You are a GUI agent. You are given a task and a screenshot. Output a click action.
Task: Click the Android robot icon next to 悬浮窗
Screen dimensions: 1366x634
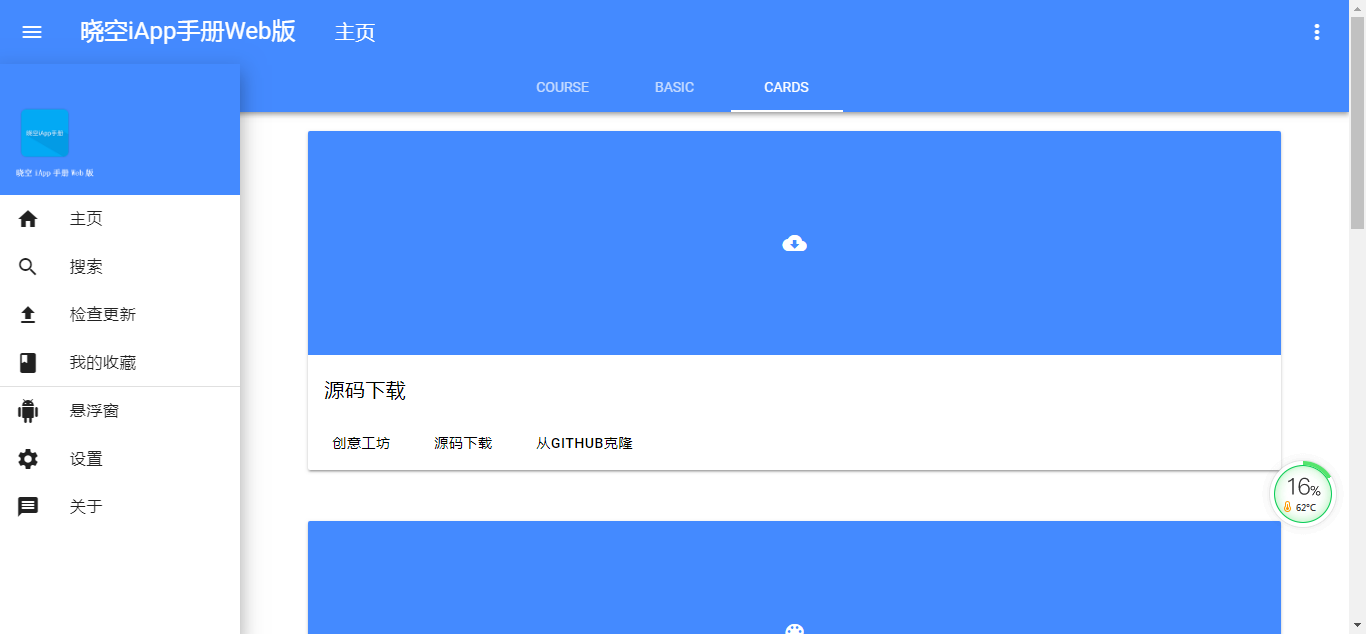click(x=27, y=410)
